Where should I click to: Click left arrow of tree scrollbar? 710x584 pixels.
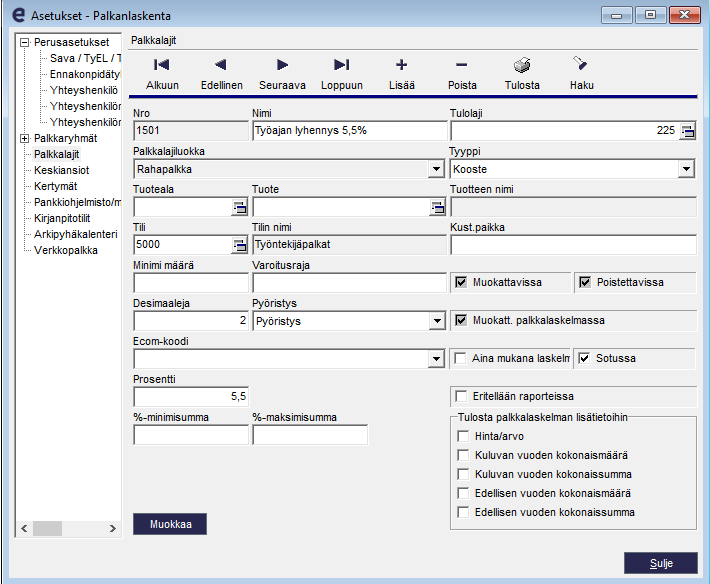pyautogui.click(x=24, y=529)
